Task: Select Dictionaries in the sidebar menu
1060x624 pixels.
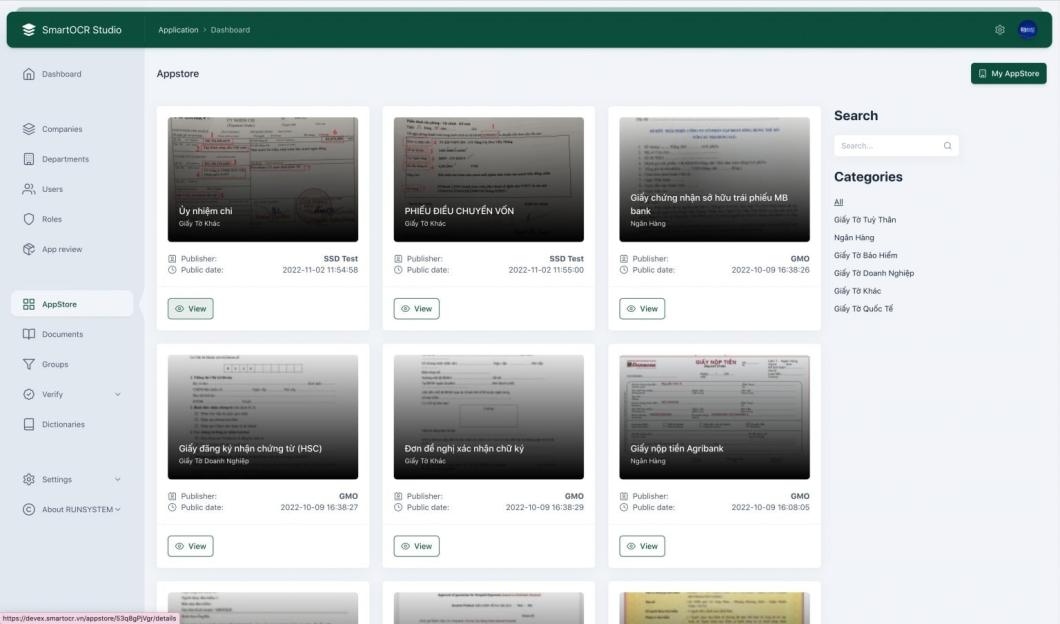Action: 63,424
